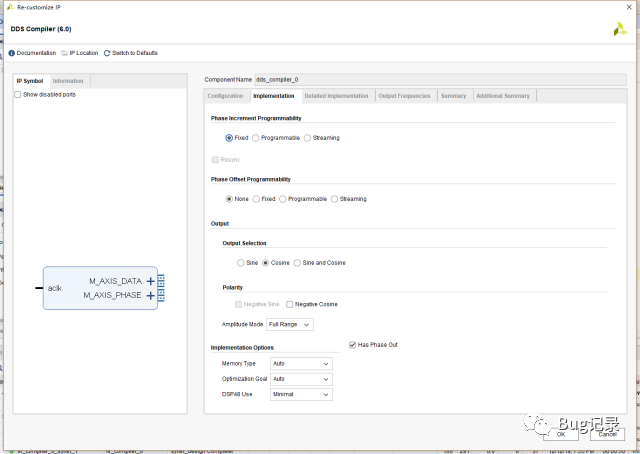The height and width of the screenshot is (454, 640).
Task: Click the Documentation link
Action: [x=36, y=53]
